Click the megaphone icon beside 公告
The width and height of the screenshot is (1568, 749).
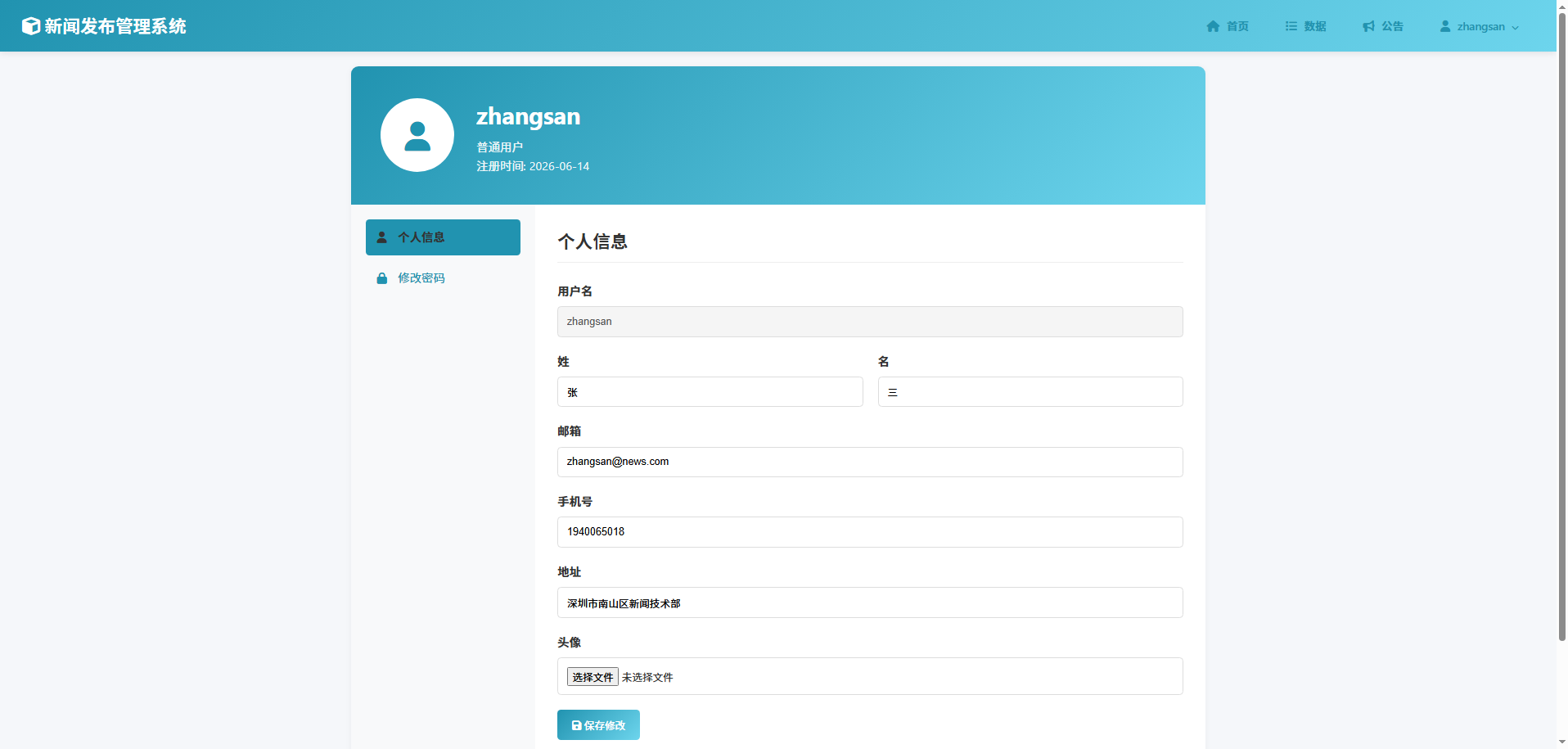point(1368,26)
